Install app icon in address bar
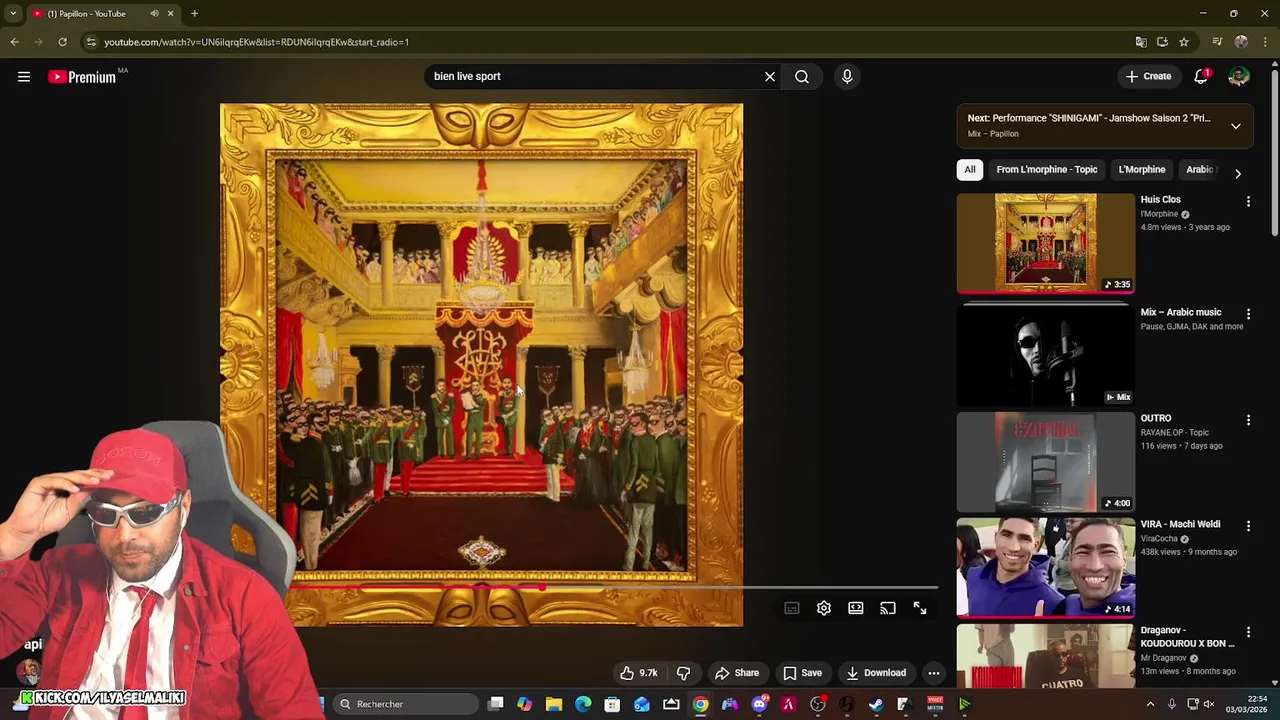Screen dimensions: 1280x720 (1162, 42)
